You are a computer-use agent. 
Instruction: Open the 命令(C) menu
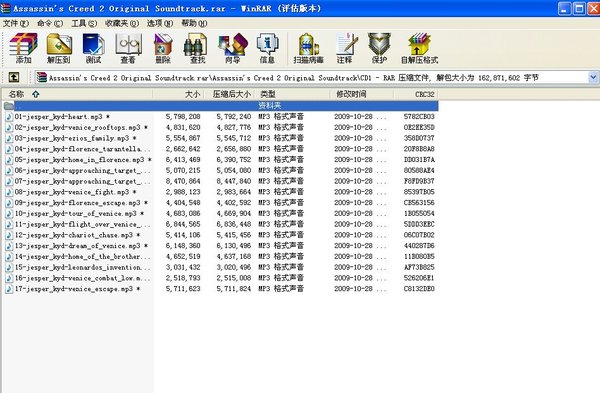tap(50, 23)
